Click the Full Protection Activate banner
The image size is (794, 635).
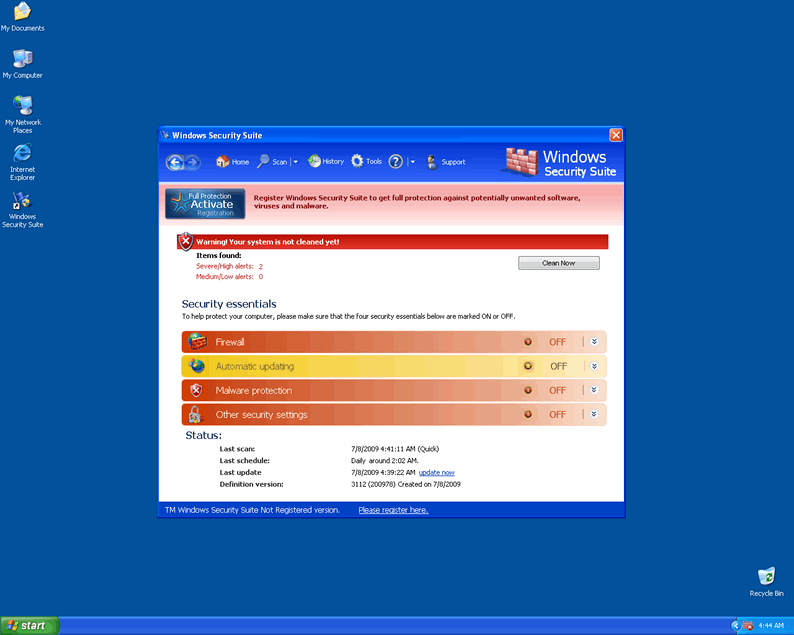(205, 203)
